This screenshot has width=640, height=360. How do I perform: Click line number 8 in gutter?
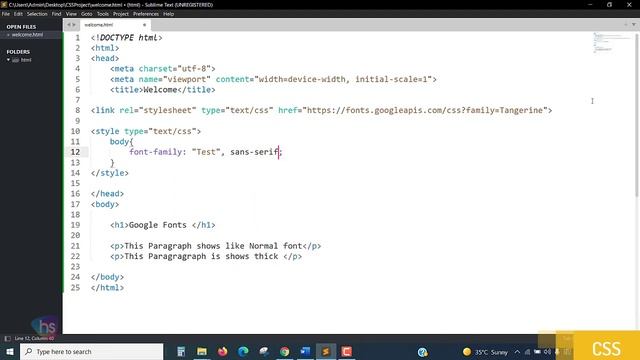[78, 110]
